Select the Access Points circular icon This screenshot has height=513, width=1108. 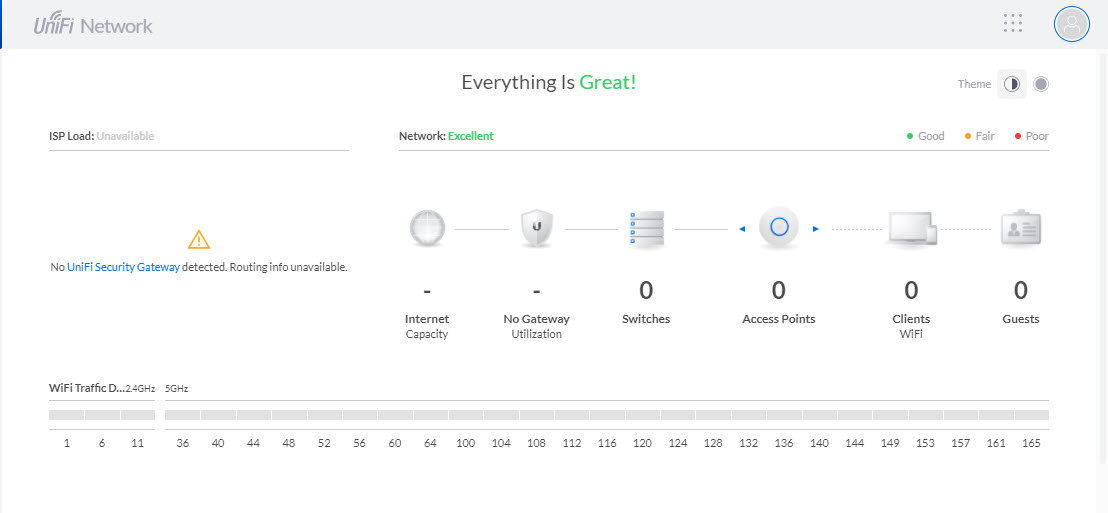click(779, 228)
